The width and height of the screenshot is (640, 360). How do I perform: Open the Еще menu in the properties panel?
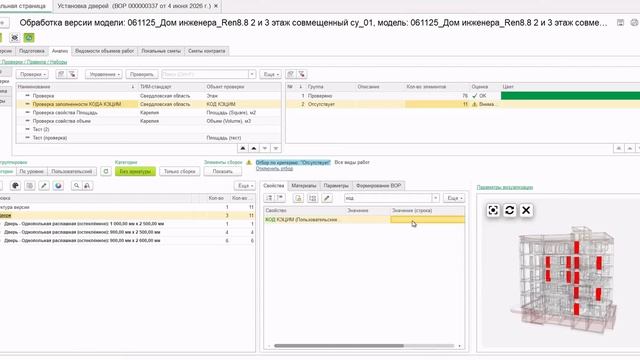[x=454, y=198]
